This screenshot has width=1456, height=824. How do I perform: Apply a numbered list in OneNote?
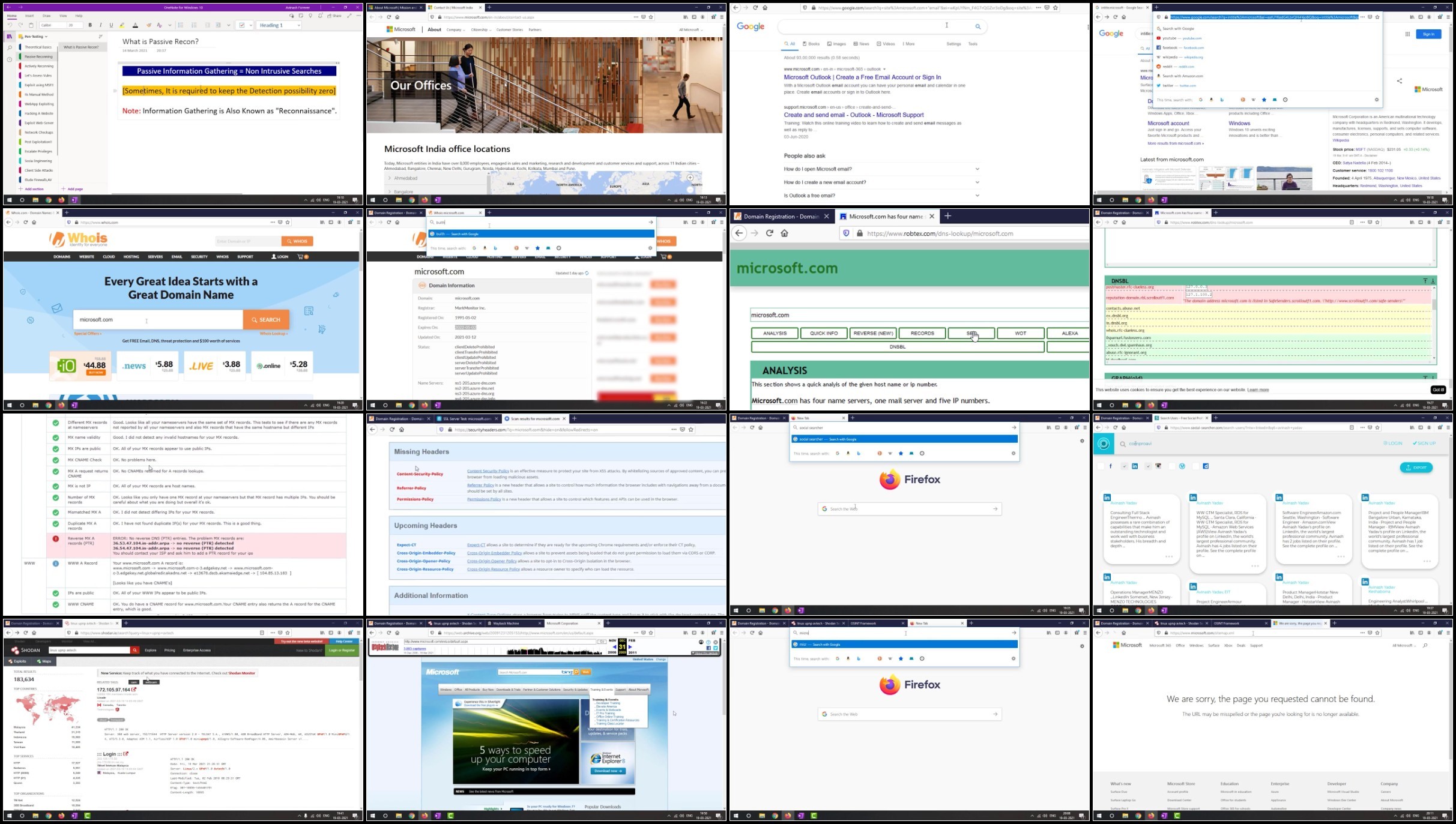click(194, 25)
